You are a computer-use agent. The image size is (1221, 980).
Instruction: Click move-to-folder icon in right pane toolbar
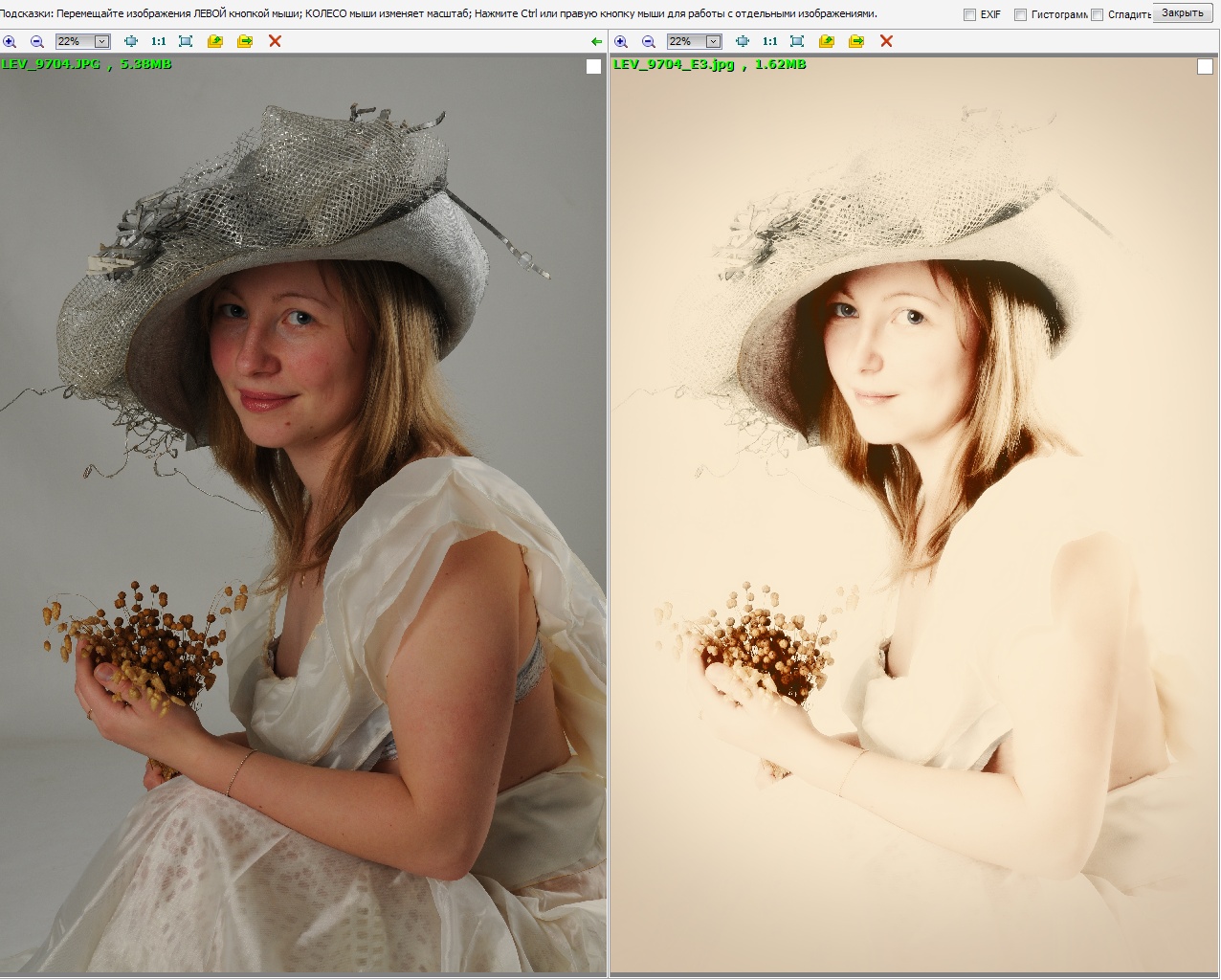point(856,41)
